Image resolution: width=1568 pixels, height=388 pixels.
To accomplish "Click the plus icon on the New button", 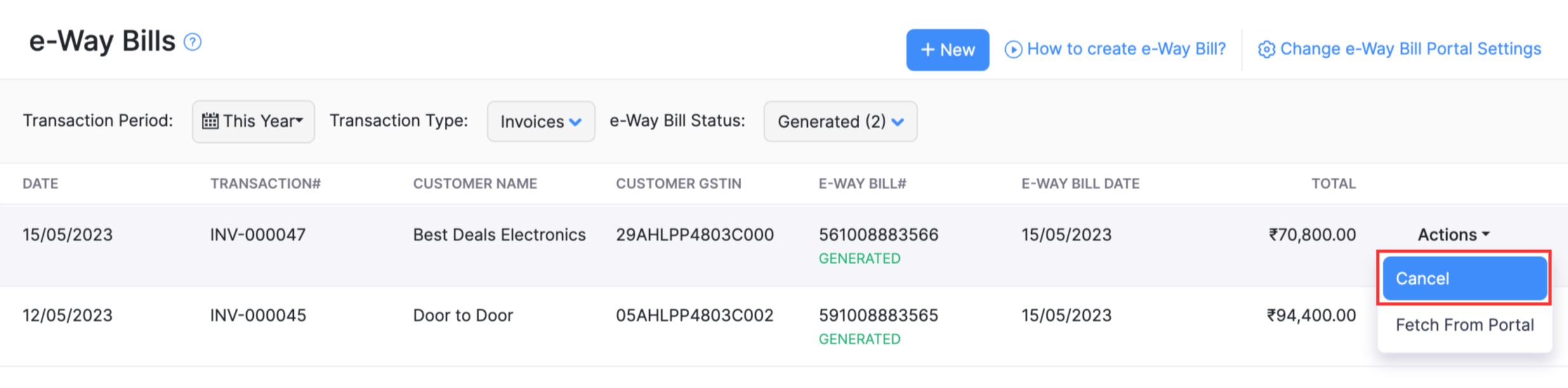I will (927, 49).
